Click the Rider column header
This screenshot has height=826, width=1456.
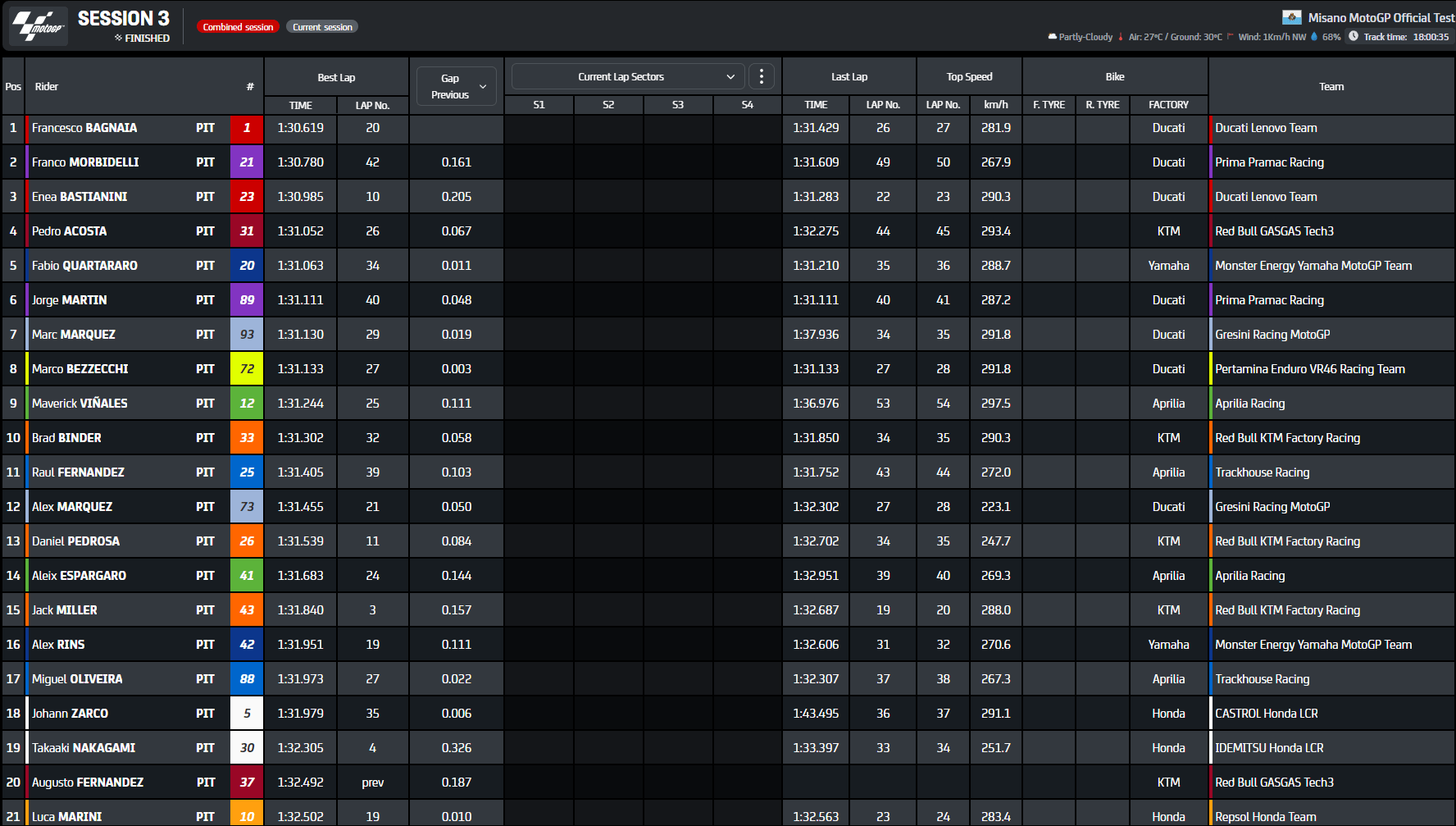click(47, 86)
